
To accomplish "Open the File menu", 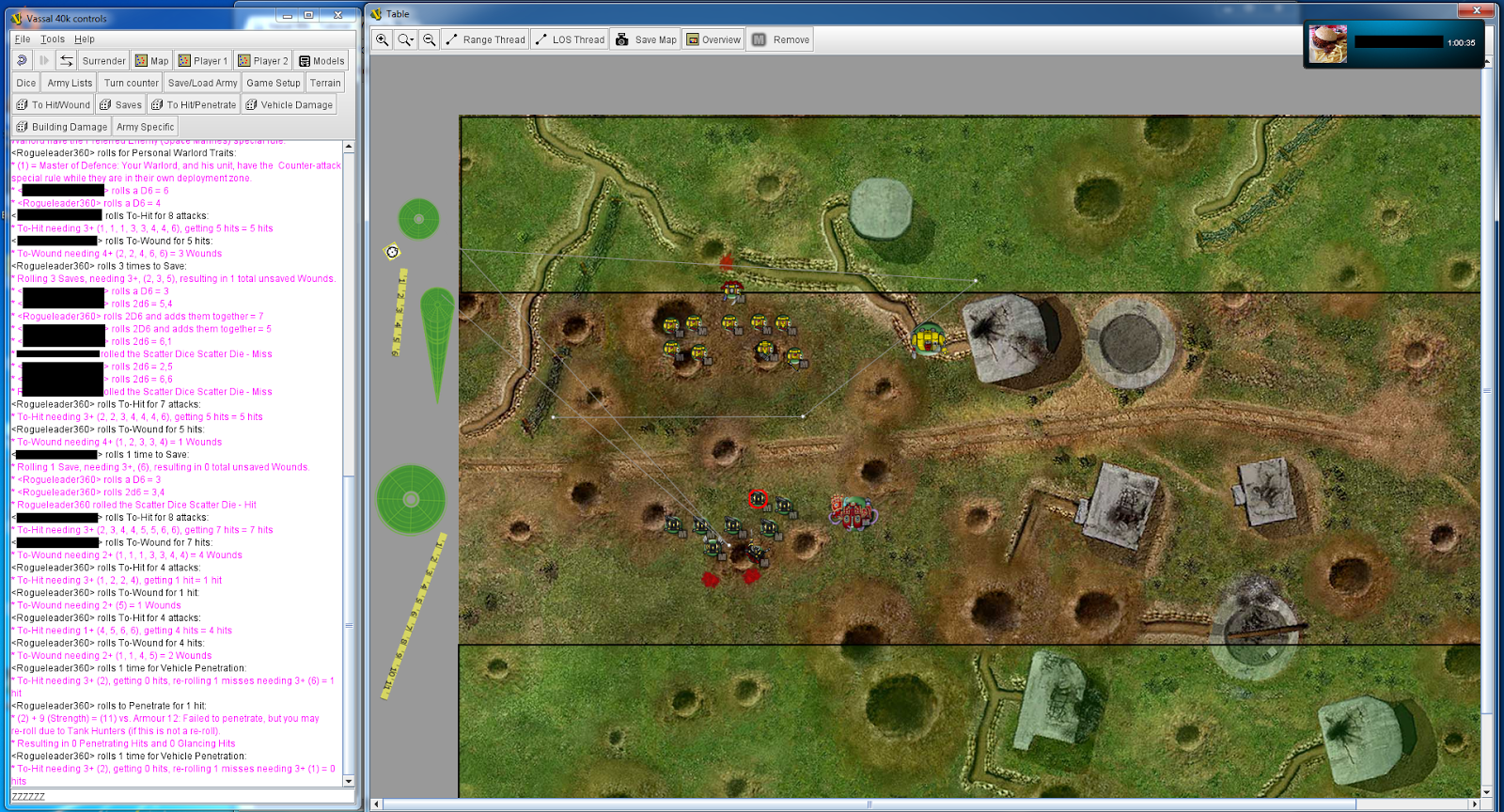I will (x=23, y=39).
